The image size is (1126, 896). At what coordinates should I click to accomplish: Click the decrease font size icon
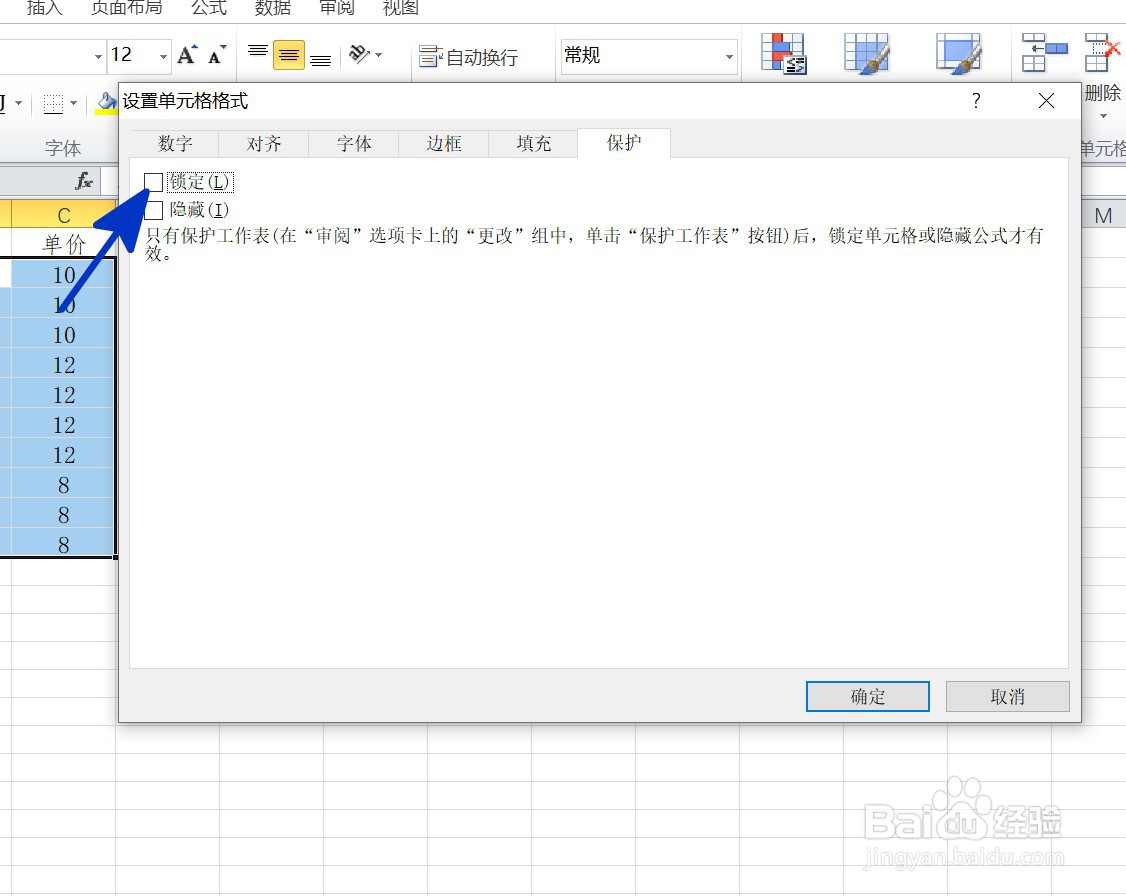click(x=216, y=55)
